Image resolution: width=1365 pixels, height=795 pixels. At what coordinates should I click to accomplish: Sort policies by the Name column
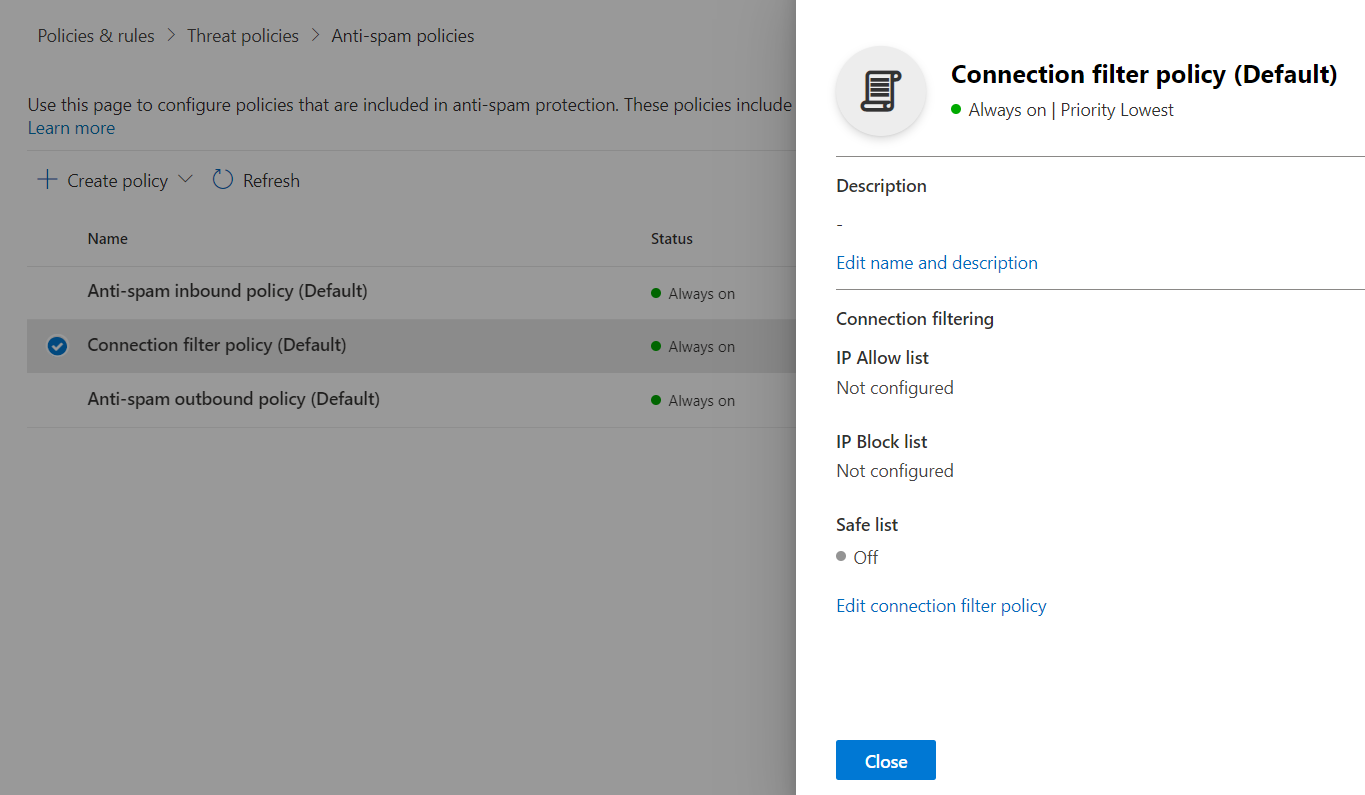pos(107,238)
